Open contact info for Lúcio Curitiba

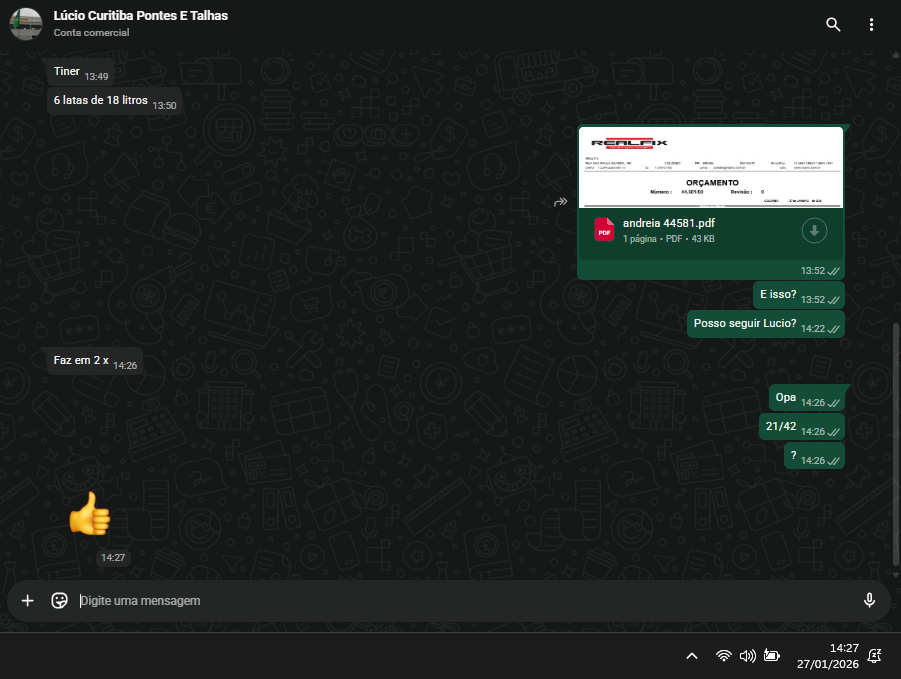point(140,16)
